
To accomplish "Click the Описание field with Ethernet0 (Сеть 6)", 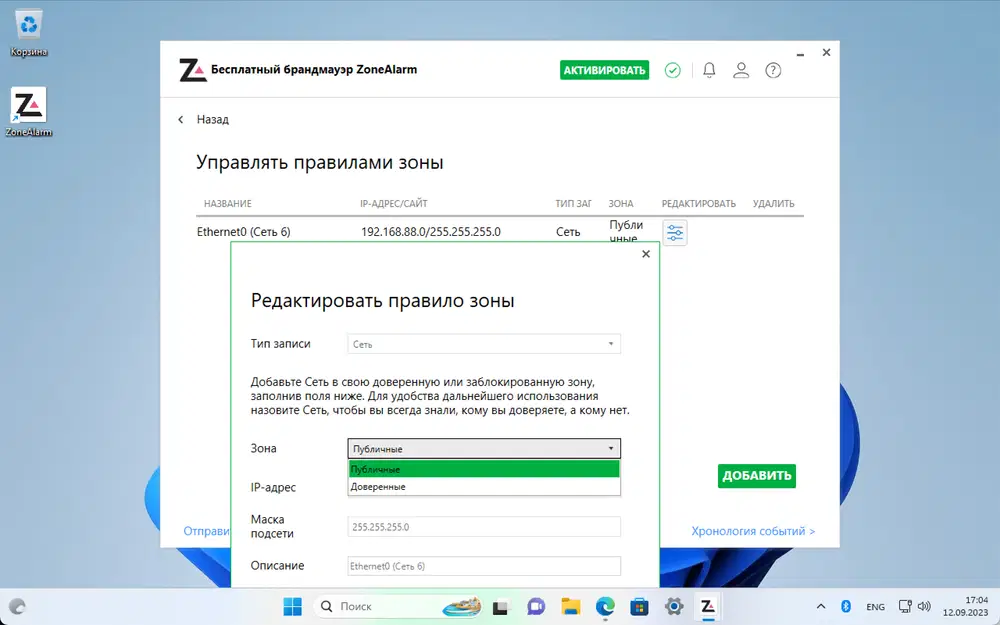I will pyautogui.click(x=484, y=566).
